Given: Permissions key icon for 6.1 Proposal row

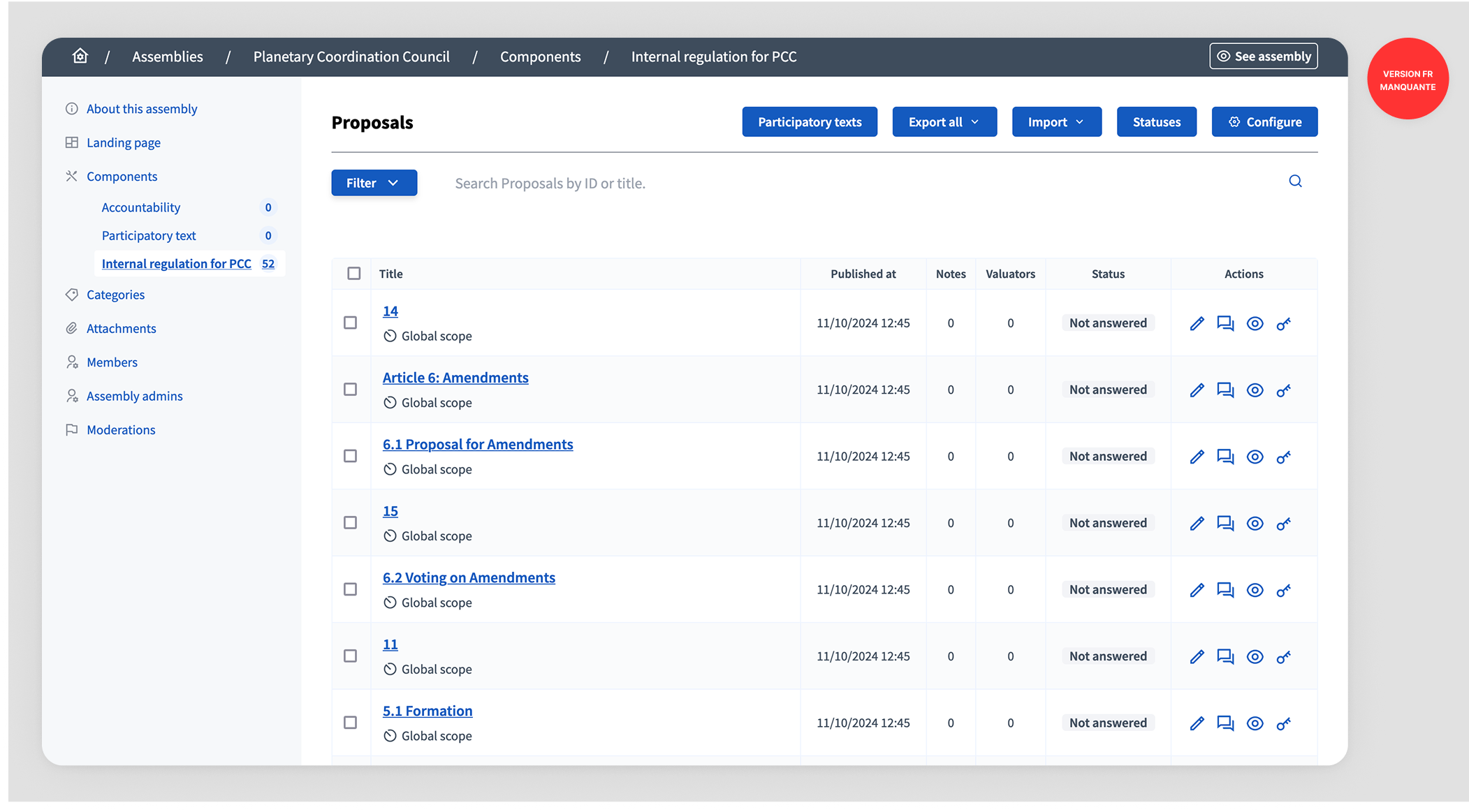Looking at the screenshot, I should coord(1283,457).
